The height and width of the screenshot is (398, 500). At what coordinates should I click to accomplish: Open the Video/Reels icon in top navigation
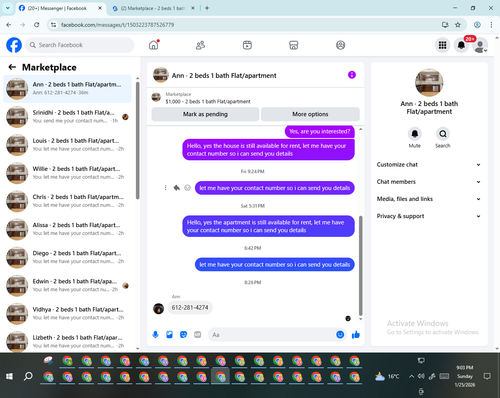click(x=247, y=45)
